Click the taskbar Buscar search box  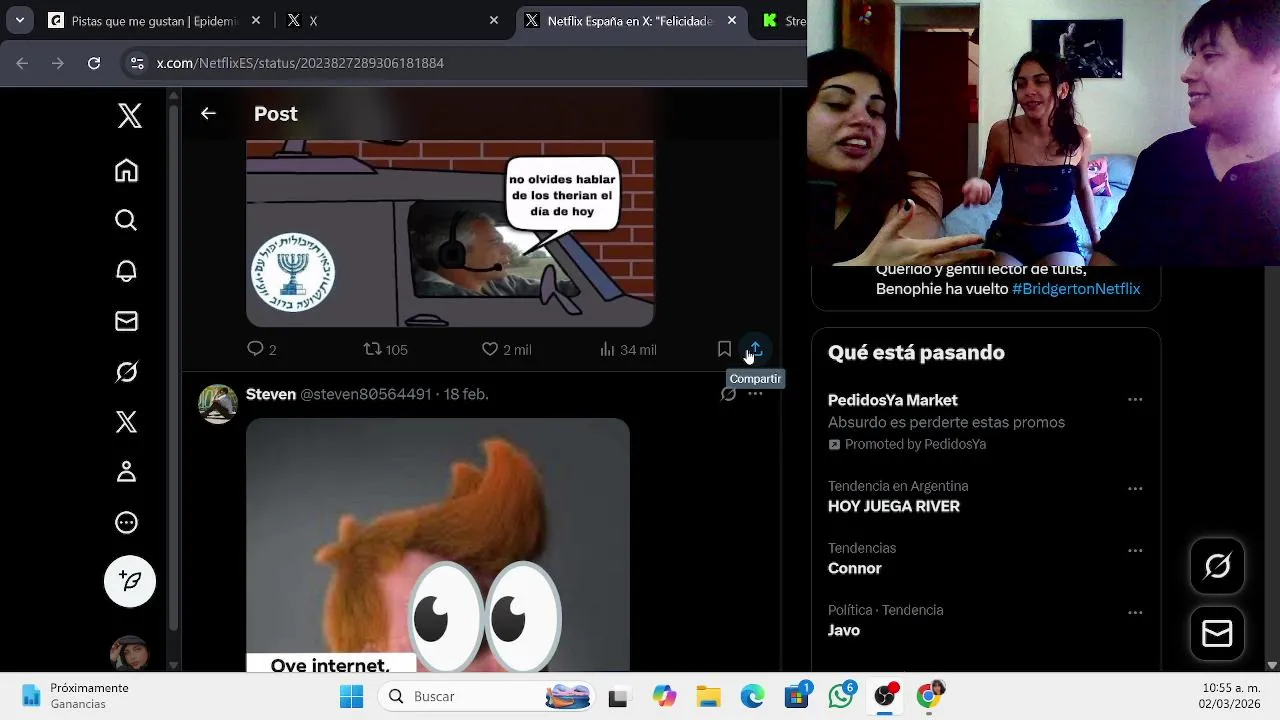point(488,696)
